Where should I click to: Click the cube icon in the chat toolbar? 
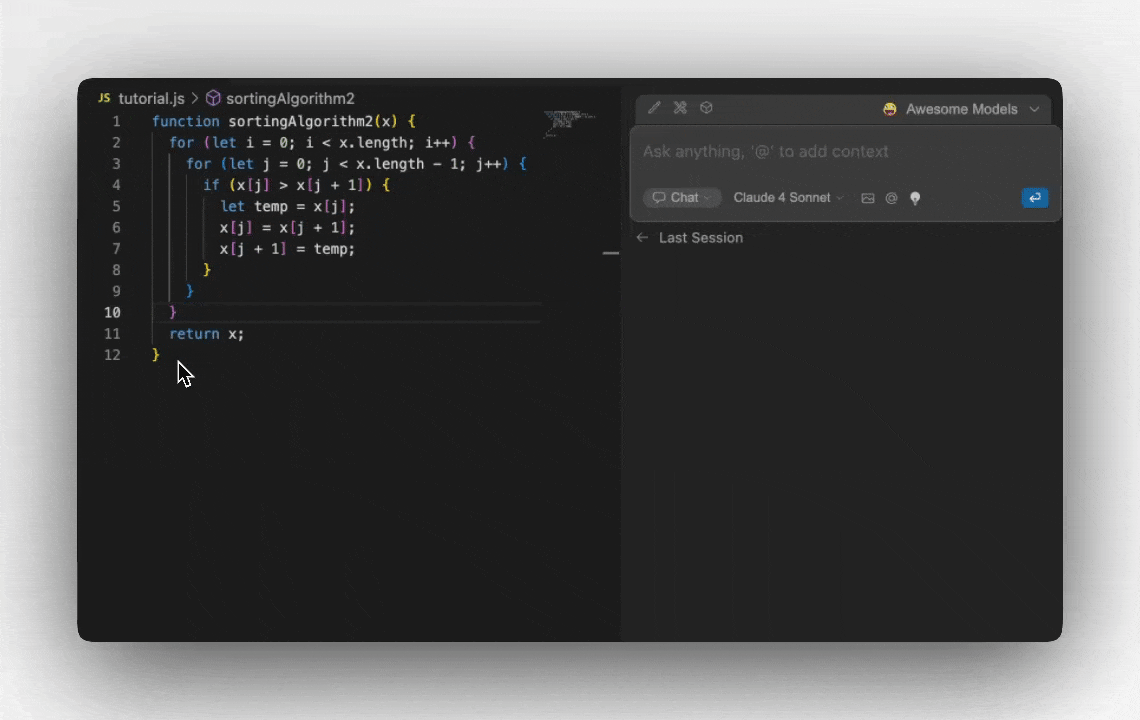(706, 107)
